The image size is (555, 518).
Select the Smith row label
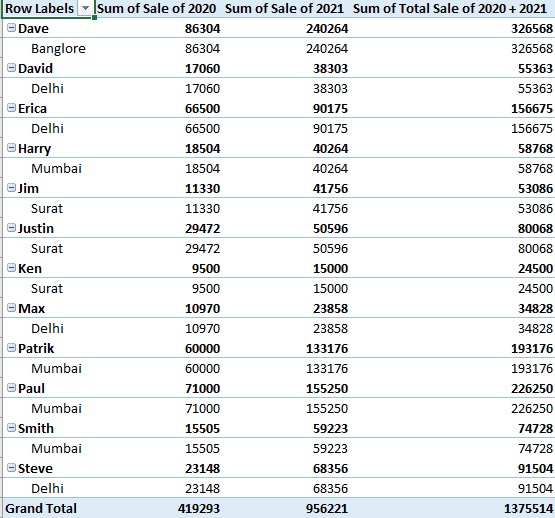coord(36,428)
